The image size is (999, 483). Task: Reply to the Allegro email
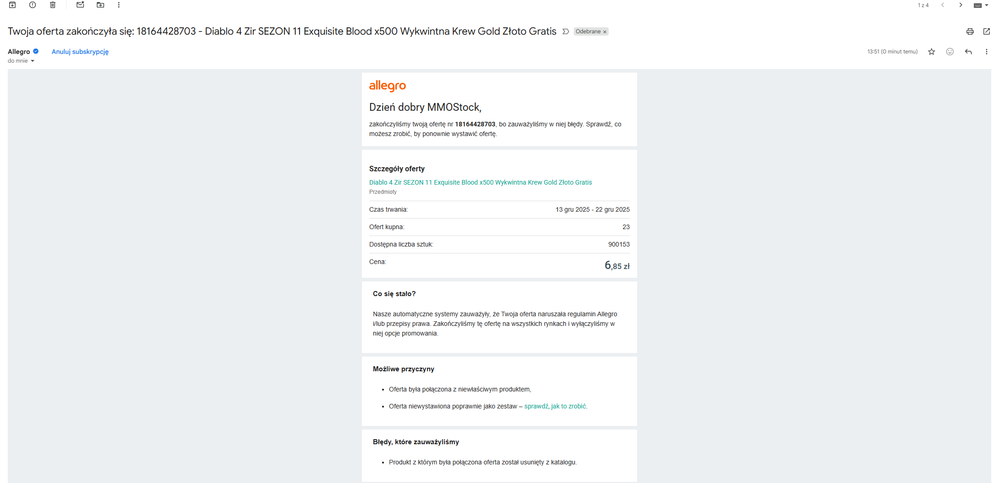[968, 52]
